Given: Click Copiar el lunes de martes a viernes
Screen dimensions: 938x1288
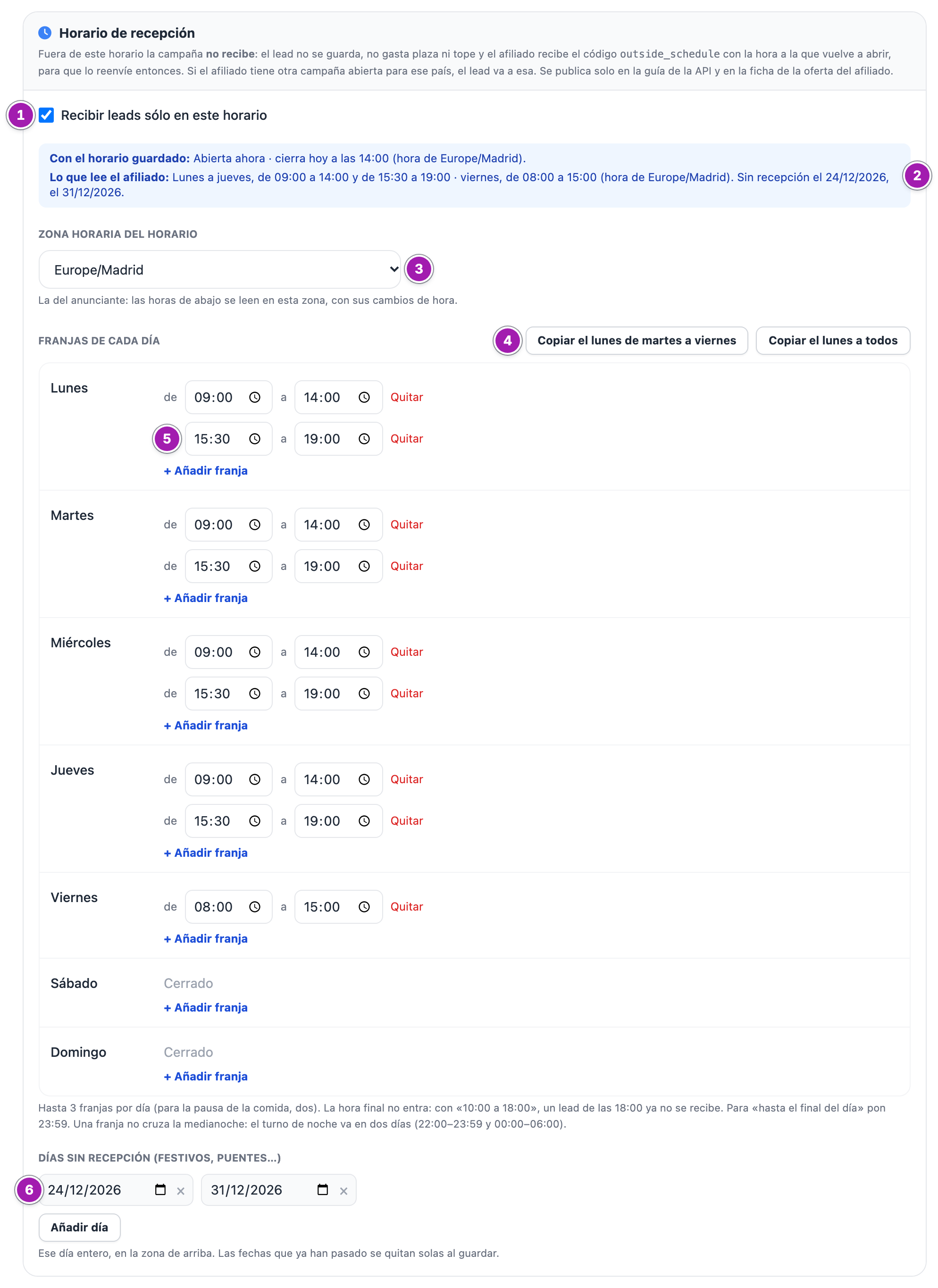Looking at the screenshot, I should click(636, 341).
